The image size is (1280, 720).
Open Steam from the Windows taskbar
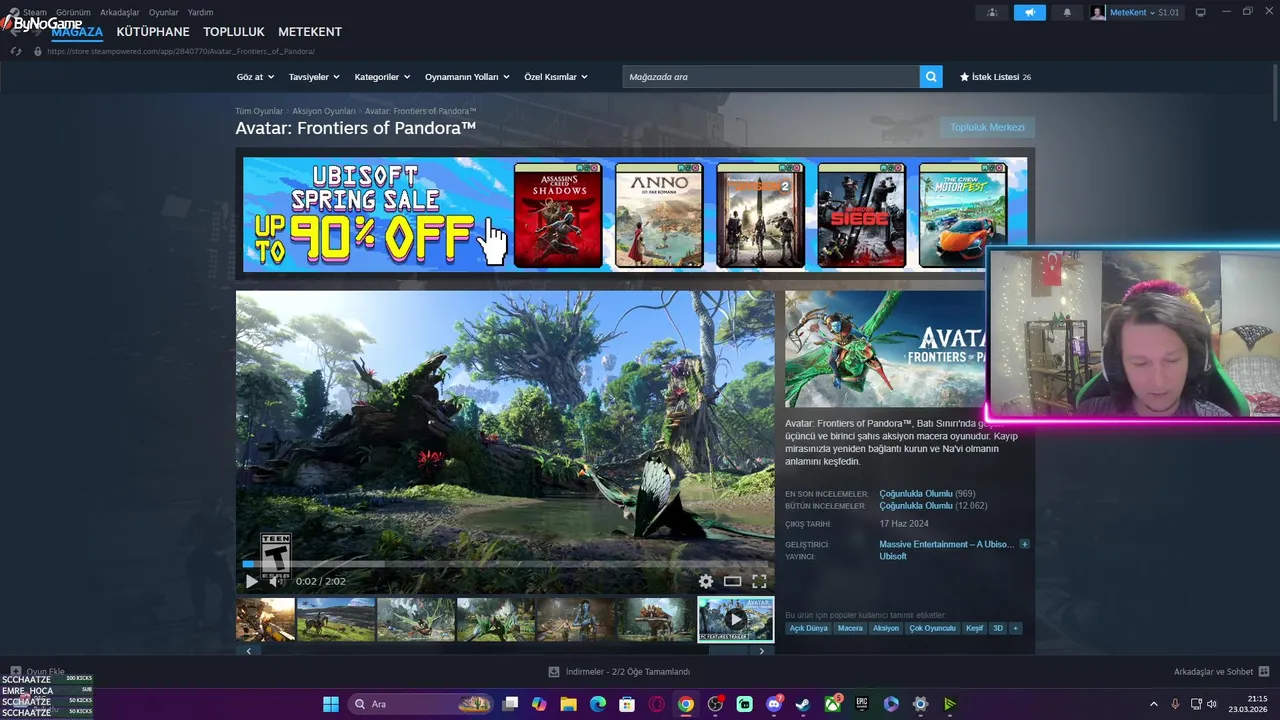(803, 704)
